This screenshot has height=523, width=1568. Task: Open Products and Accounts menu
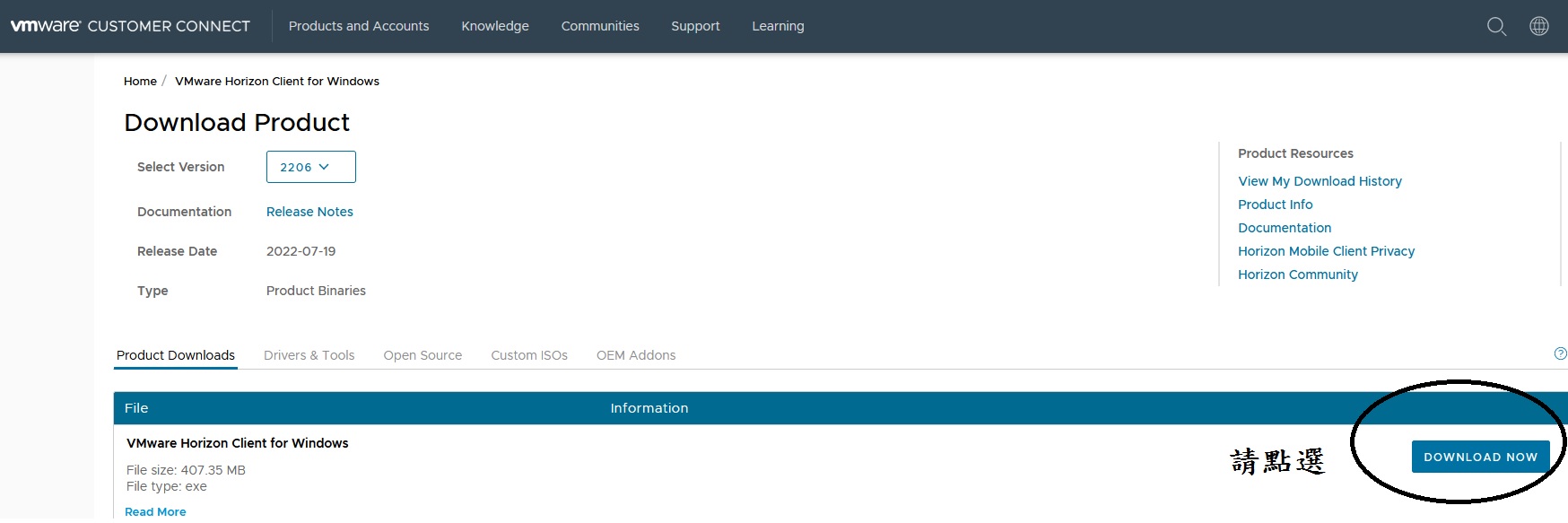359,26
